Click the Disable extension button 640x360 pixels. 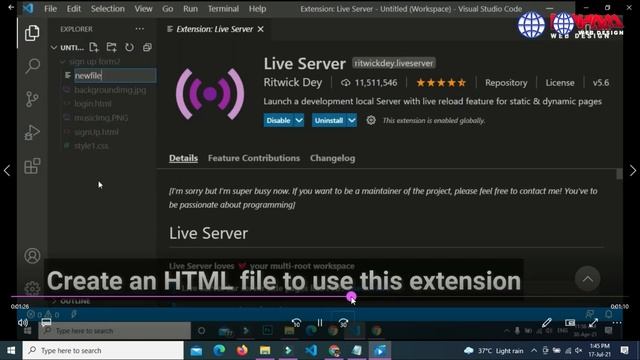pos(279,120)
